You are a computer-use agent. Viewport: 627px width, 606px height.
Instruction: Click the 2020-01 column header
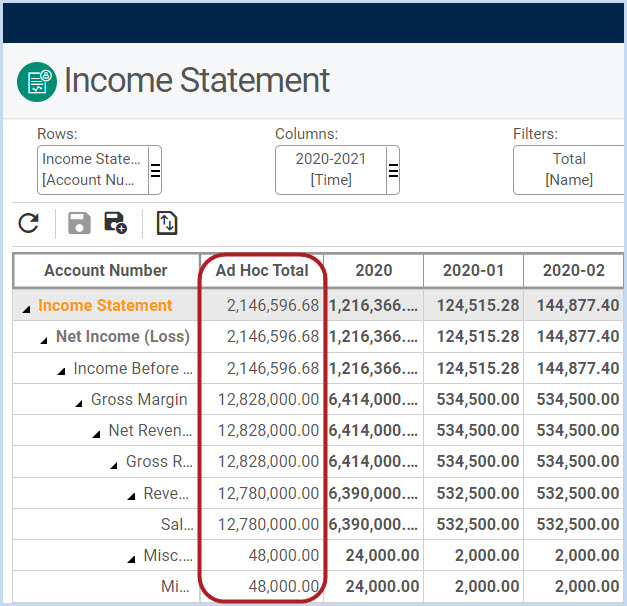coord(473,270)
